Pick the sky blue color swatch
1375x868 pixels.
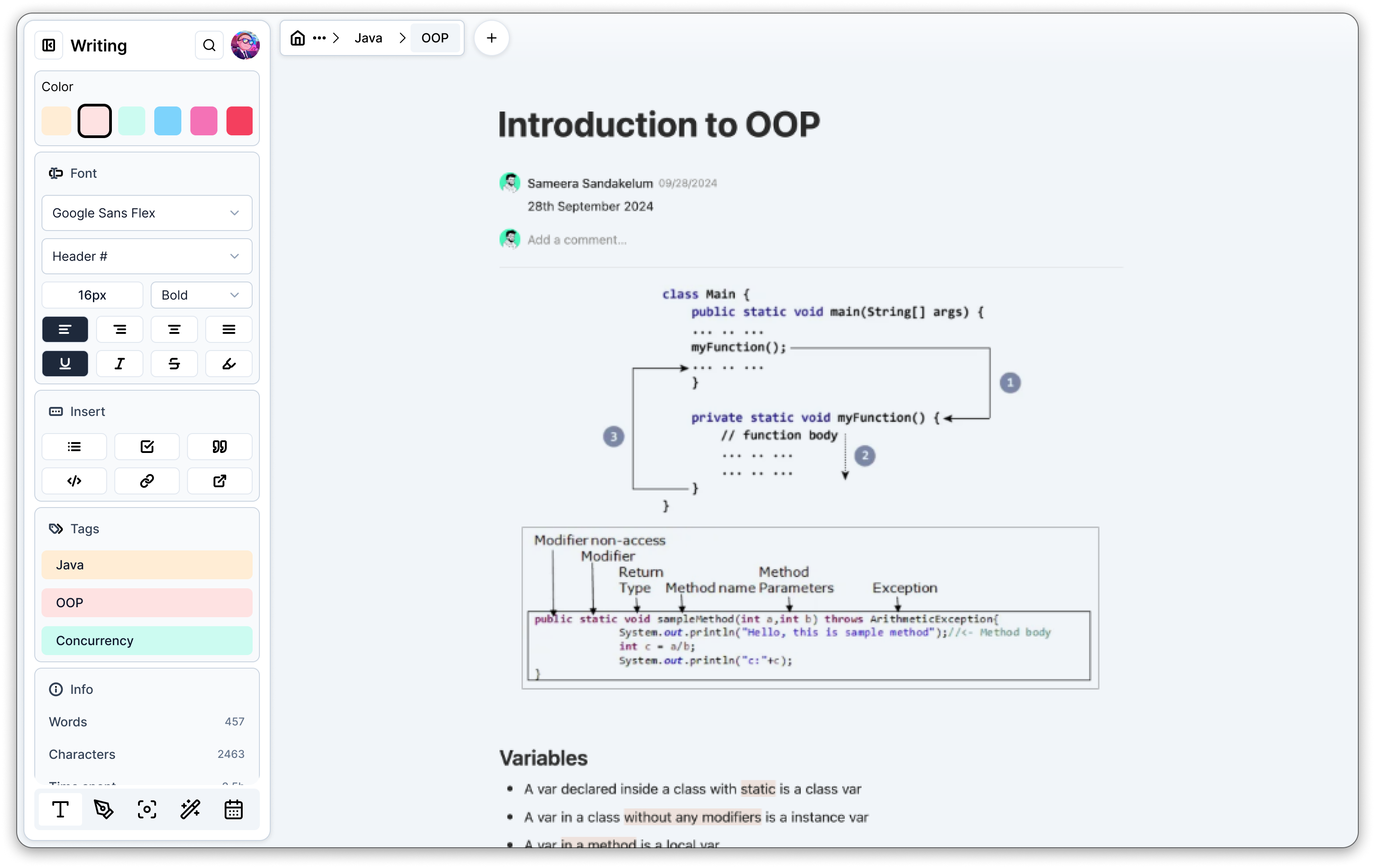pos(167,121)
